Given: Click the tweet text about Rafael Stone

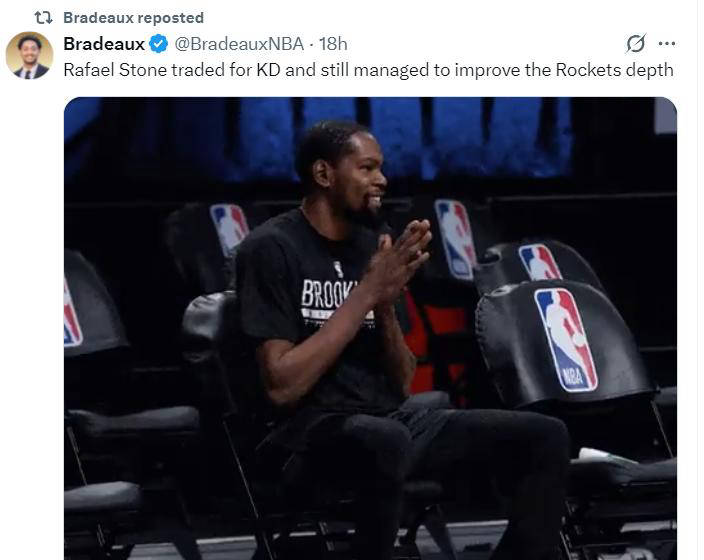Looking at the screenshot, I should [368, 70].
